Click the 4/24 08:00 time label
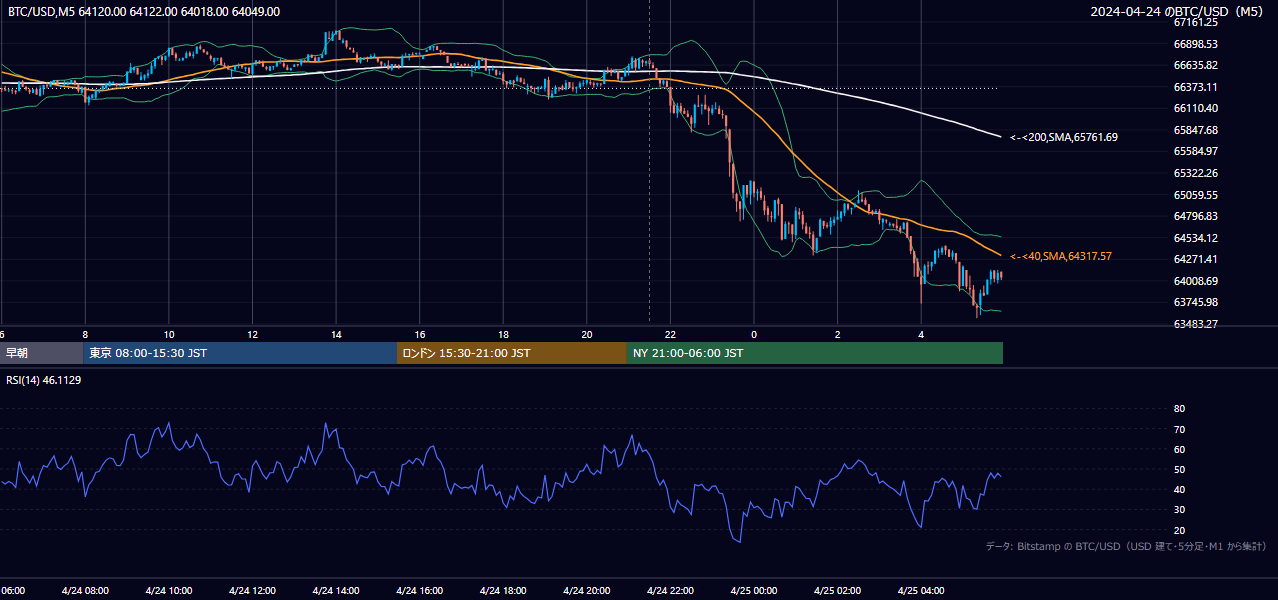The width and height of the screenshot is (1278, 600). coord(85,591)
